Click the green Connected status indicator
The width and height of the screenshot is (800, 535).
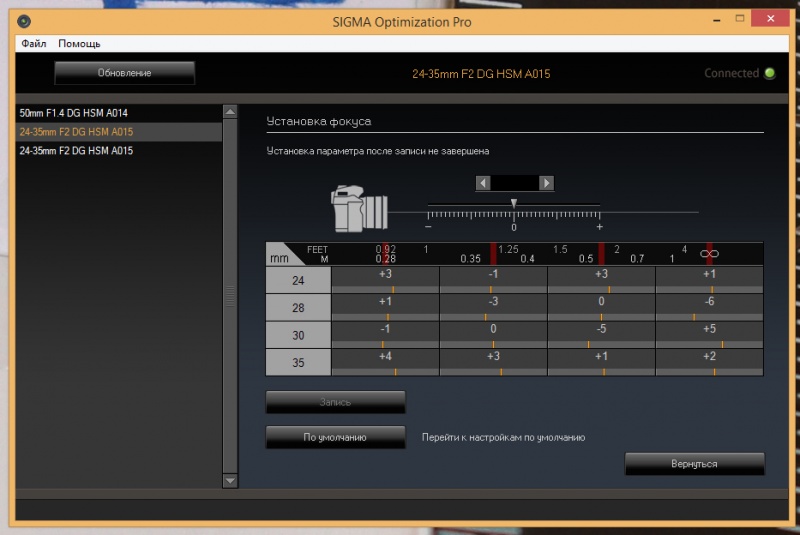tap(769, 73)
